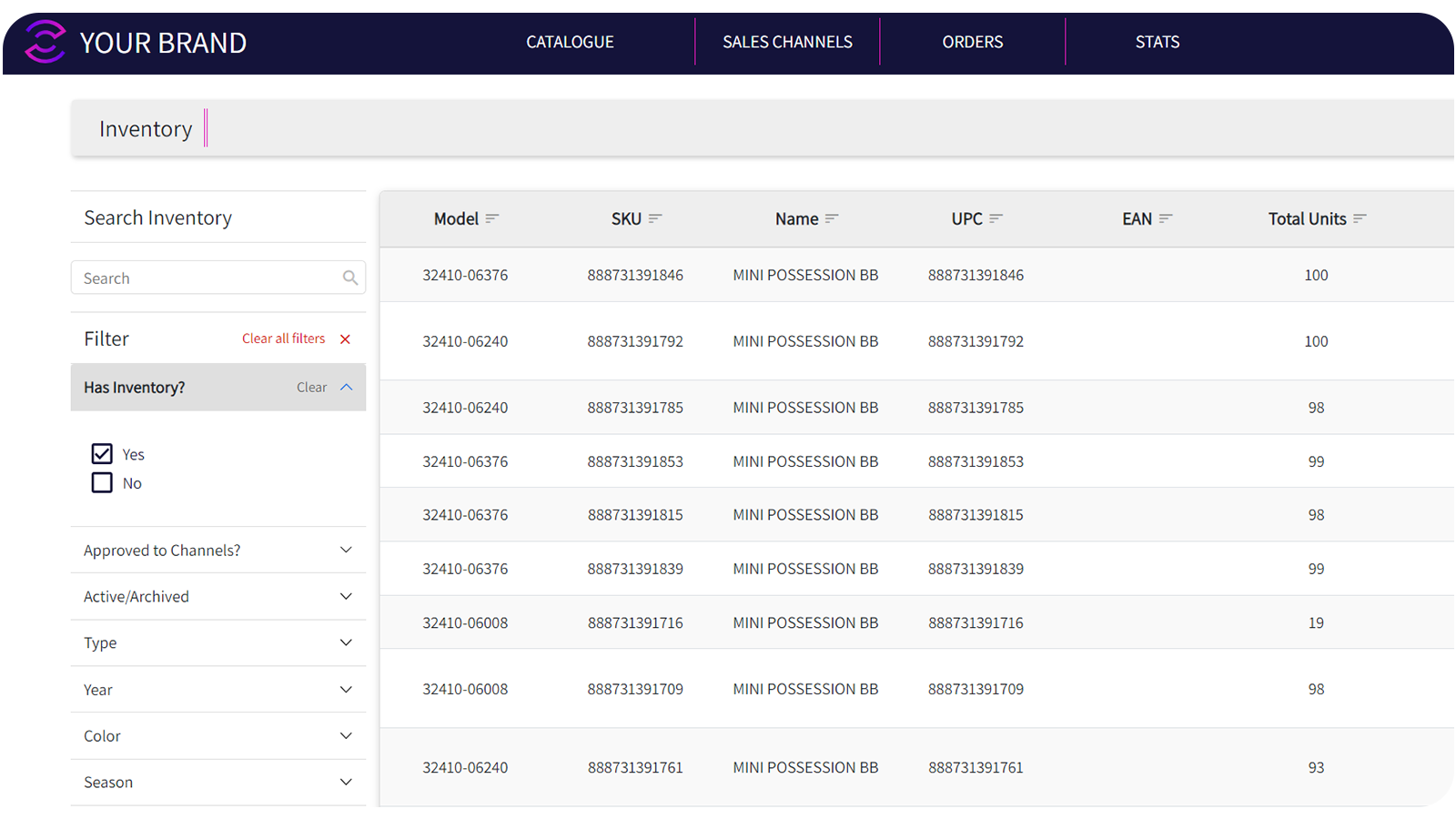This screenshot has height=819, width=1456.
Task: Click the UPC column sort icon
Action: point(996,218)
